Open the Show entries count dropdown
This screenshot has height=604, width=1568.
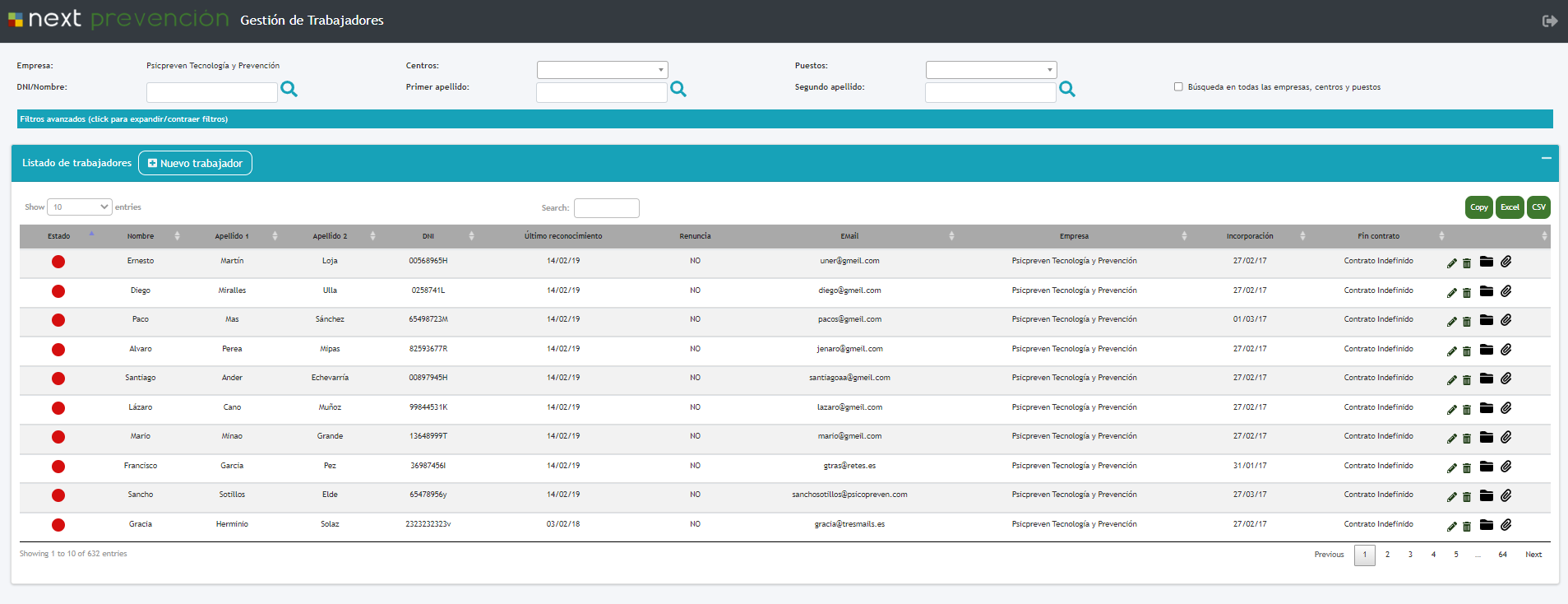click(80, 207)
